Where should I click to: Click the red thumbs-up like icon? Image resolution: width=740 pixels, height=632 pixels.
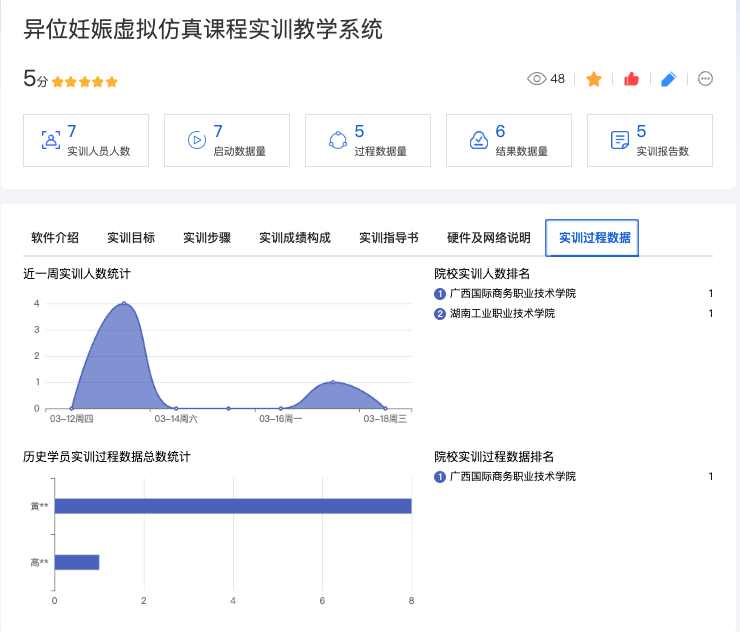(631, 79)
